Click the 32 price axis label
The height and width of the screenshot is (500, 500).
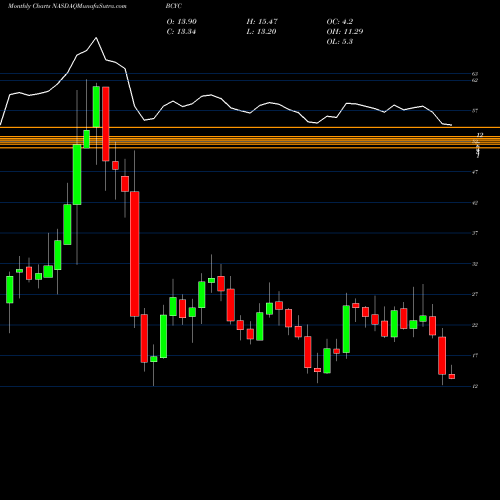click(475, 264)
